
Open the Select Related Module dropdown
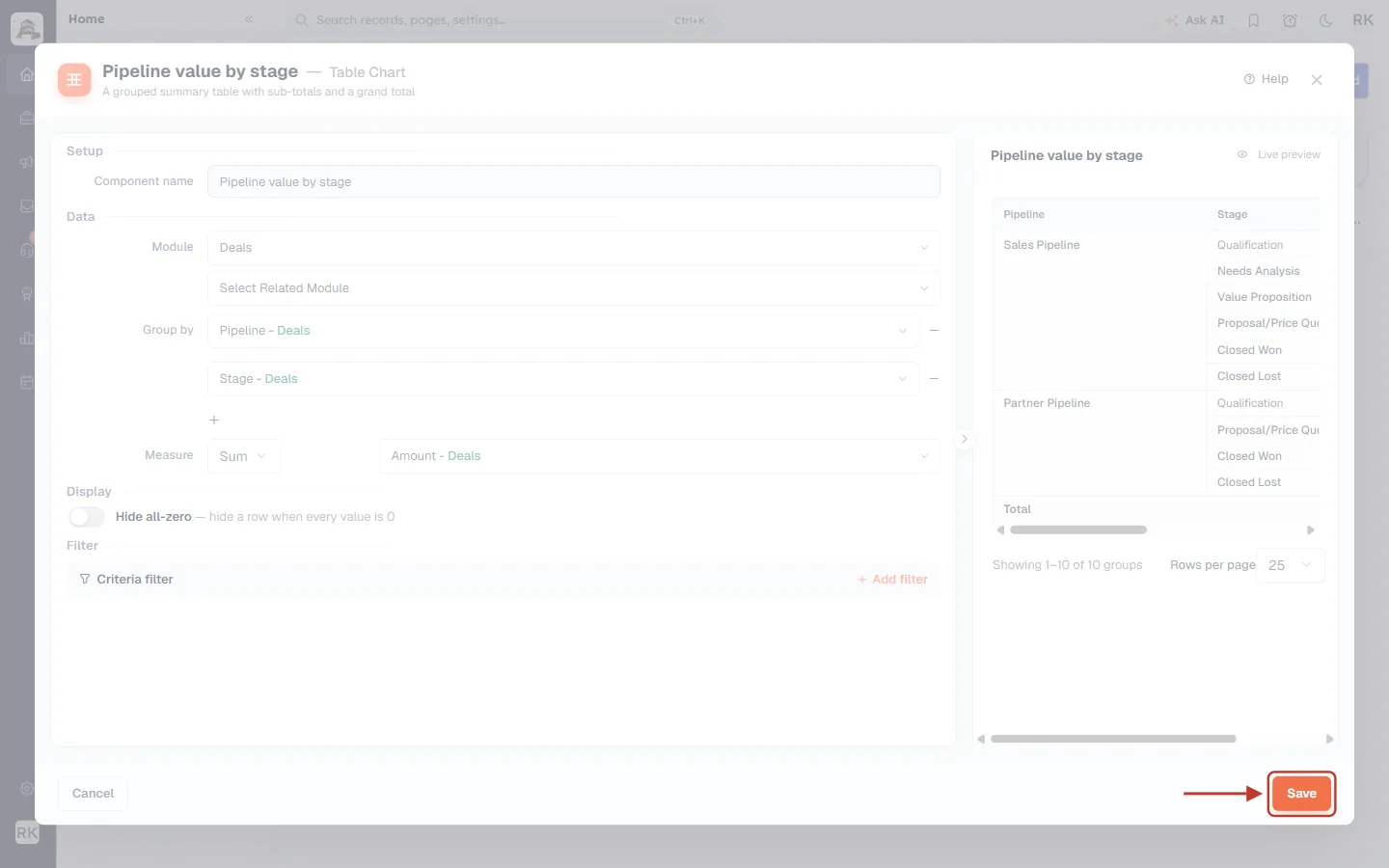(x=573, y=288)
